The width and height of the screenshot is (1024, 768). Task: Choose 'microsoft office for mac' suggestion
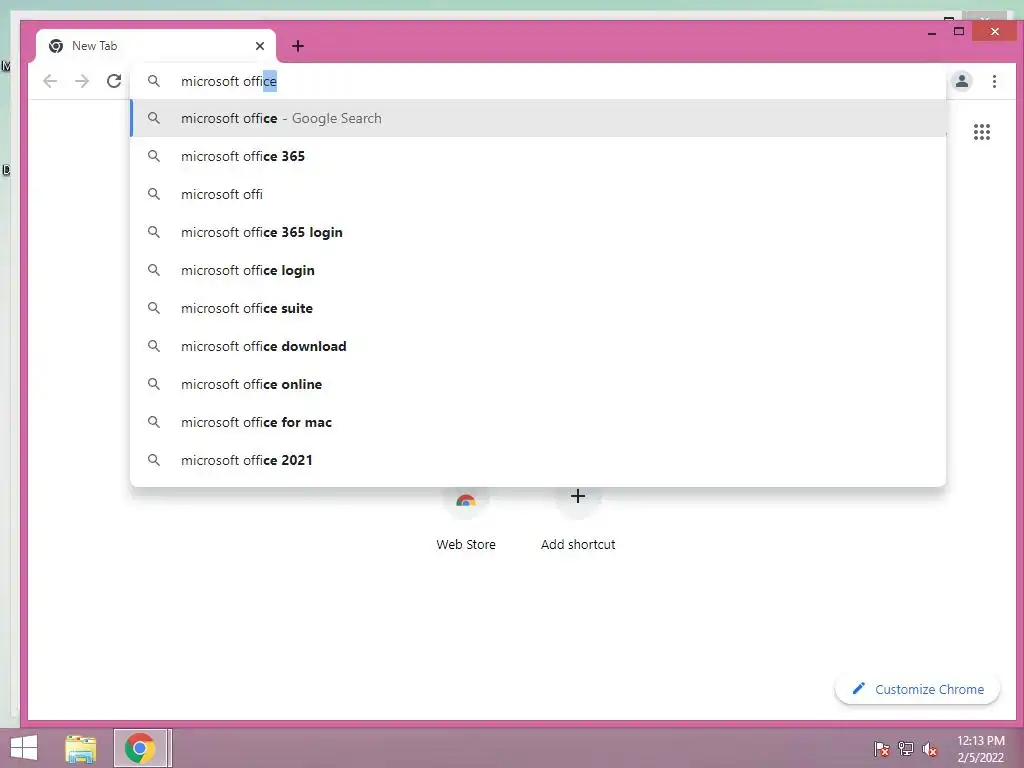pyautogui.click(x=538, y=422)
